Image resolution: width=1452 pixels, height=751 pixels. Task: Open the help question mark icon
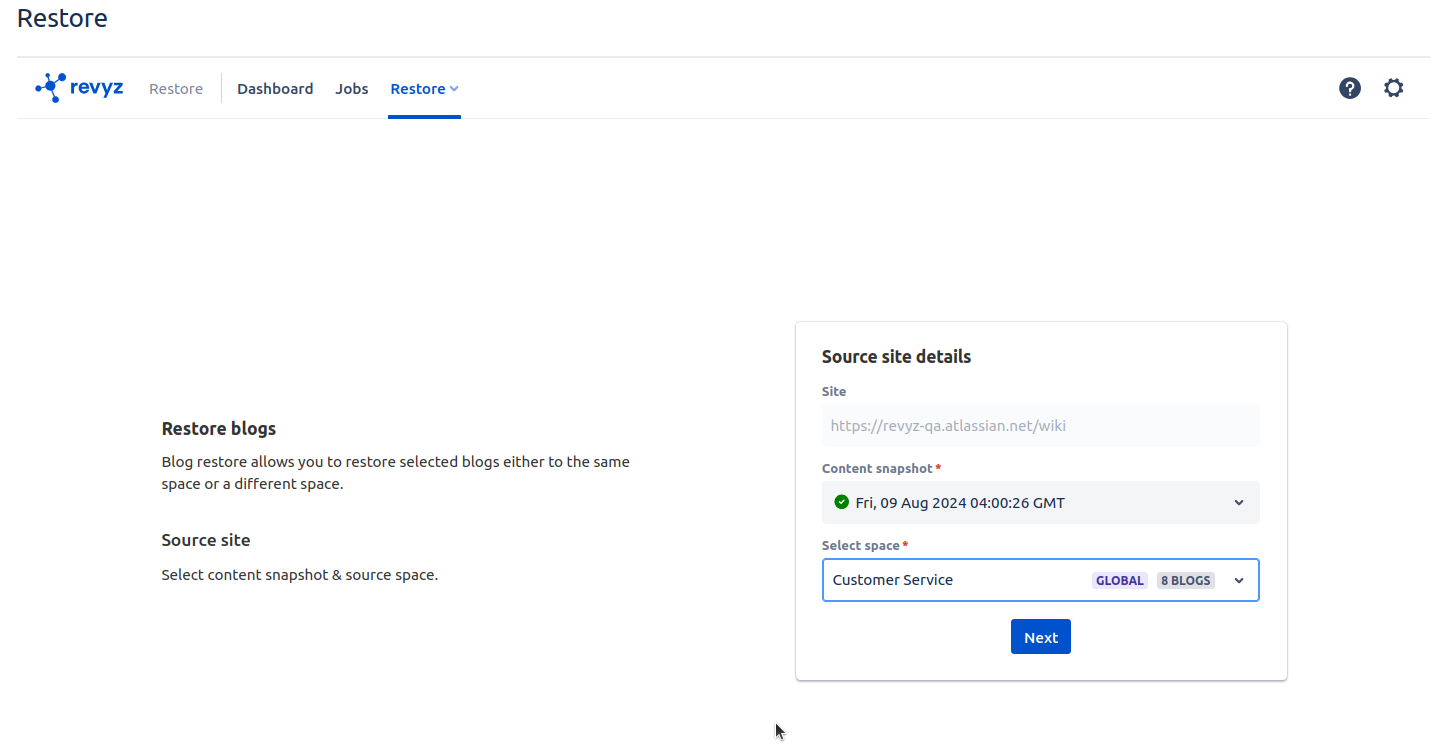coord(1349,88)
